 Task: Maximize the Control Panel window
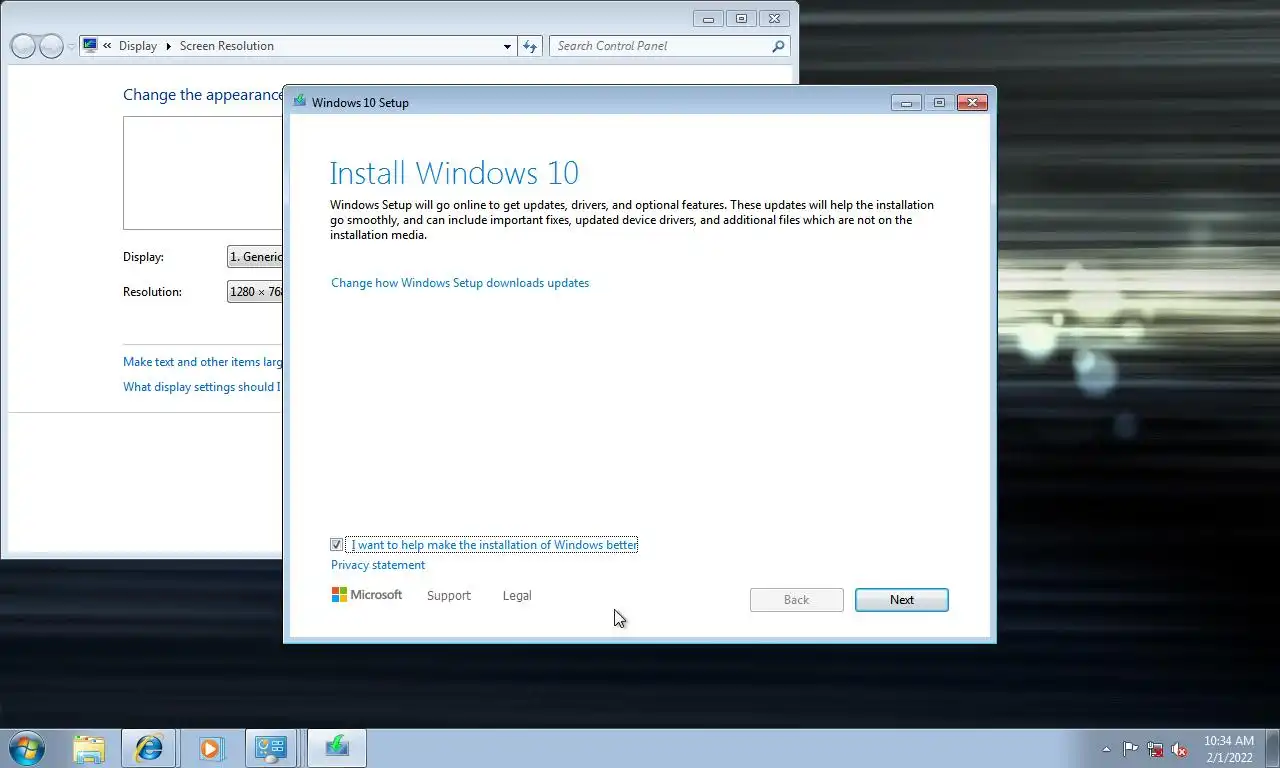[x=741, y=18]
